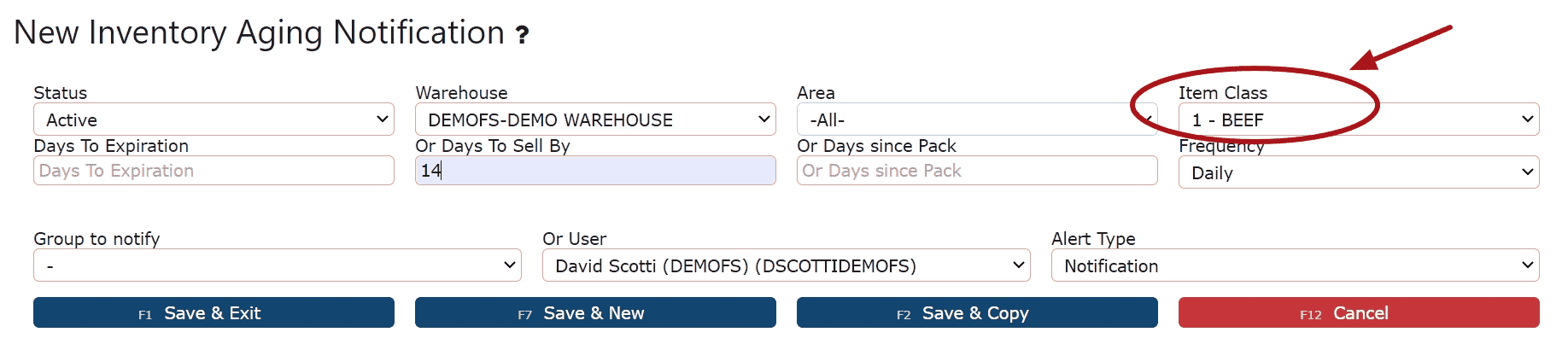Click the Days To Expiration field
Image resolution: width=1568 pixels, height=338 pixels.
pos(214,171)
